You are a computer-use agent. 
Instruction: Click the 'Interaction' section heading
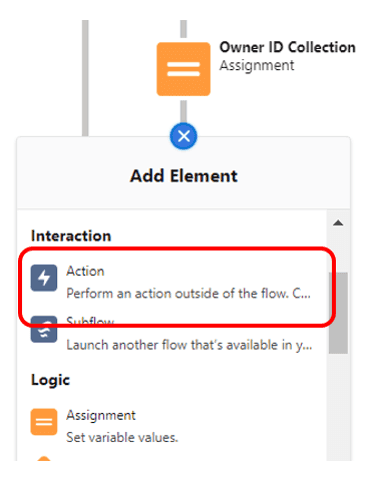71,236
